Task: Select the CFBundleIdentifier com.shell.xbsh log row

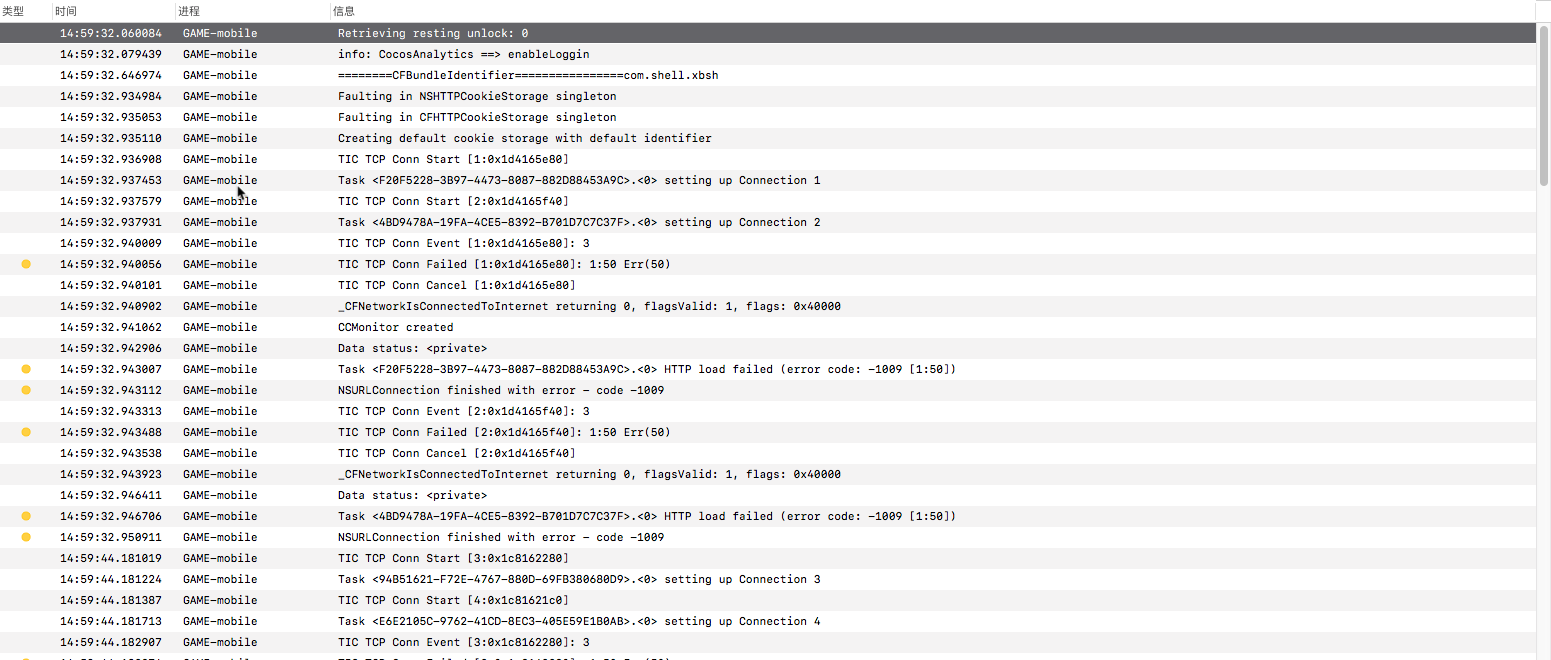Action: tap(528, 75)
